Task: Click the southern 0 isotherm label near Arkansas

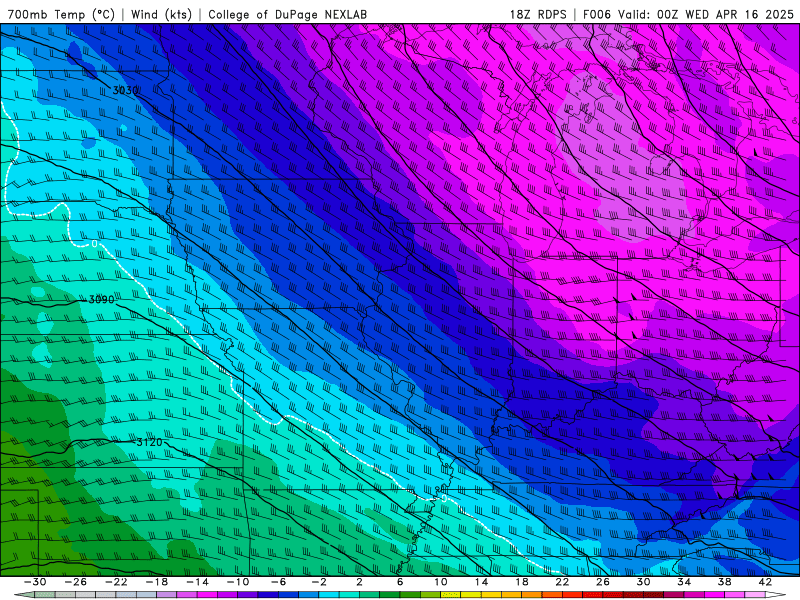Action: pos(444,498)
